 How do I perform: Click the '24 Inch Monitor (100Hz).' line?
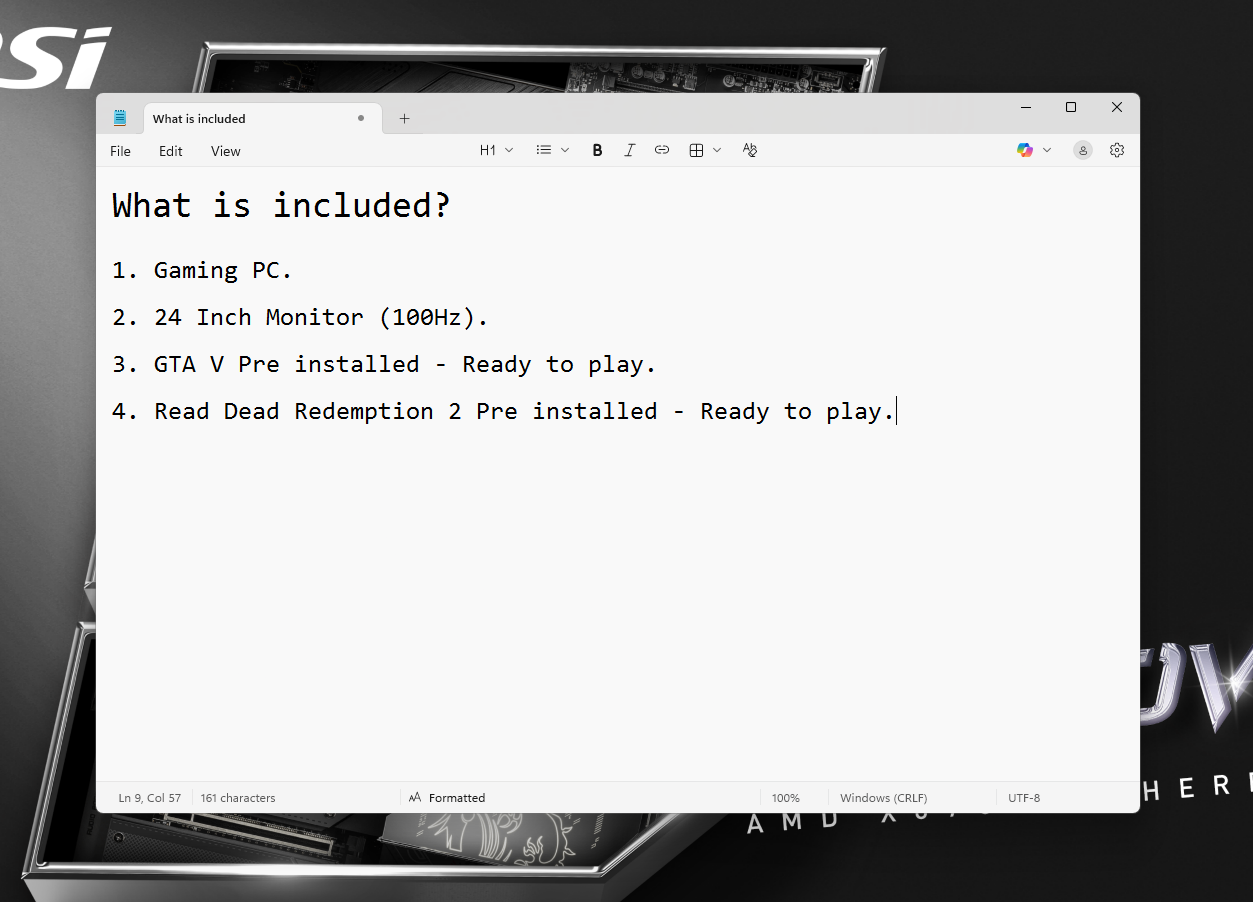click(x=300, y=317)
